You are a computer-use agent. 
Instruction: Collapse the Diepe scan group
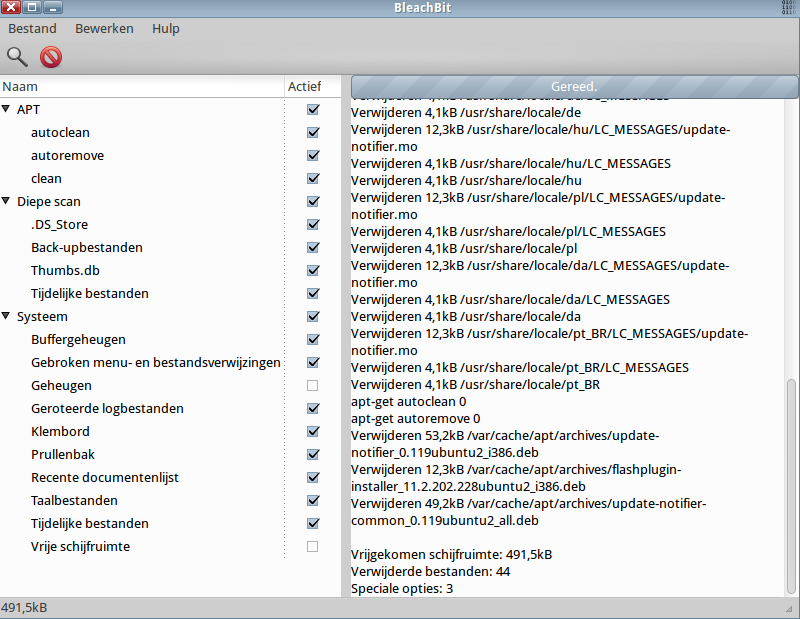(x=6, y=201)
